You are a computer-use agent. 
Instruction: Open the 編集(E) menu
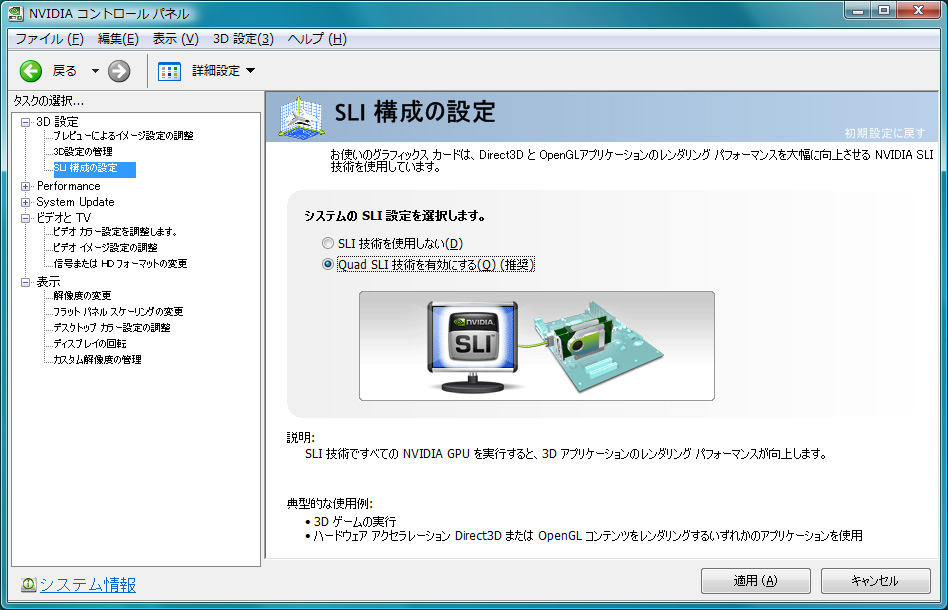(118, 39)
